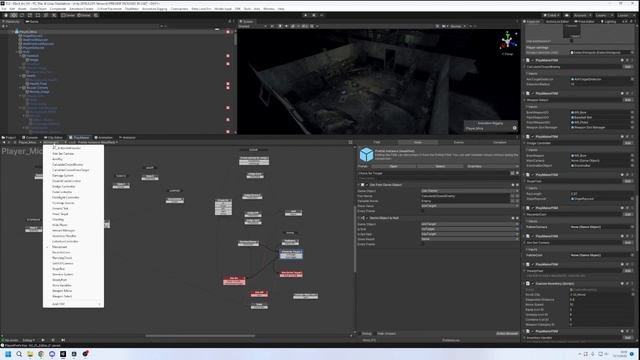640x360 pixels.
Task: Select the Move tool in Unity toolbar
Action: coord(14,15)
